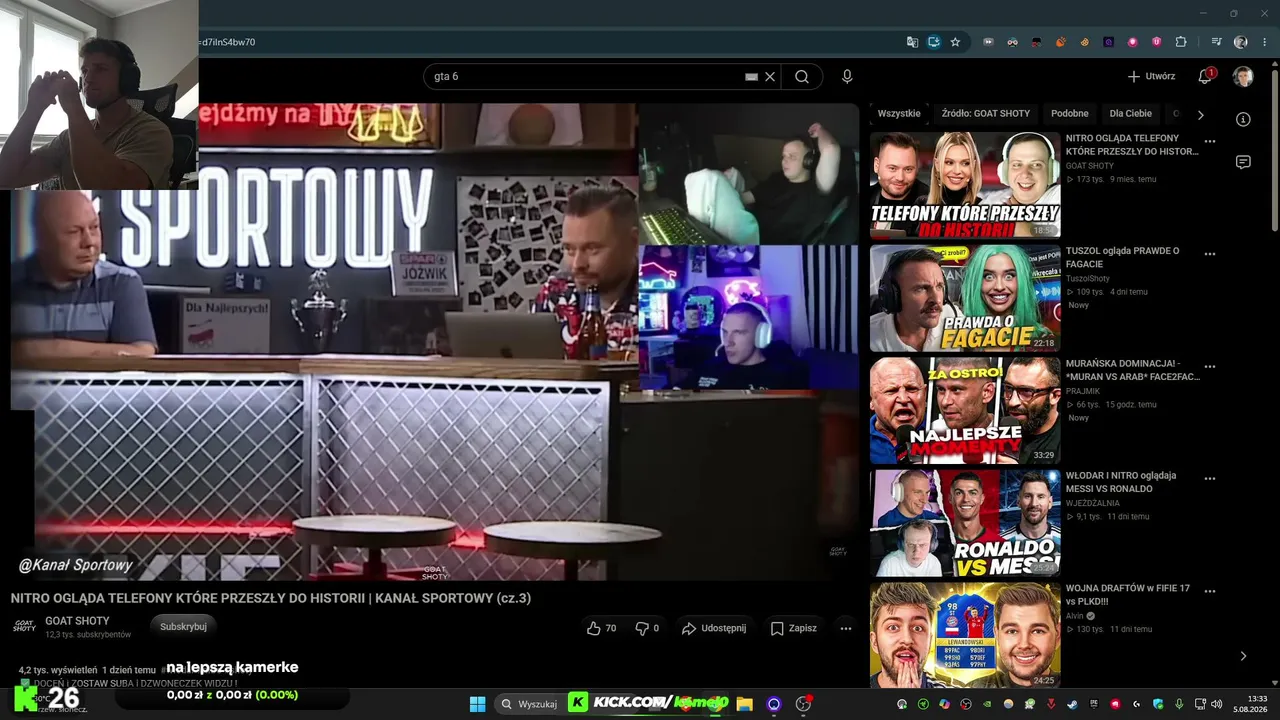Click the info icon in the right side rail
The width and height of the screenshot is (1280, 720).
[1243, 119]
